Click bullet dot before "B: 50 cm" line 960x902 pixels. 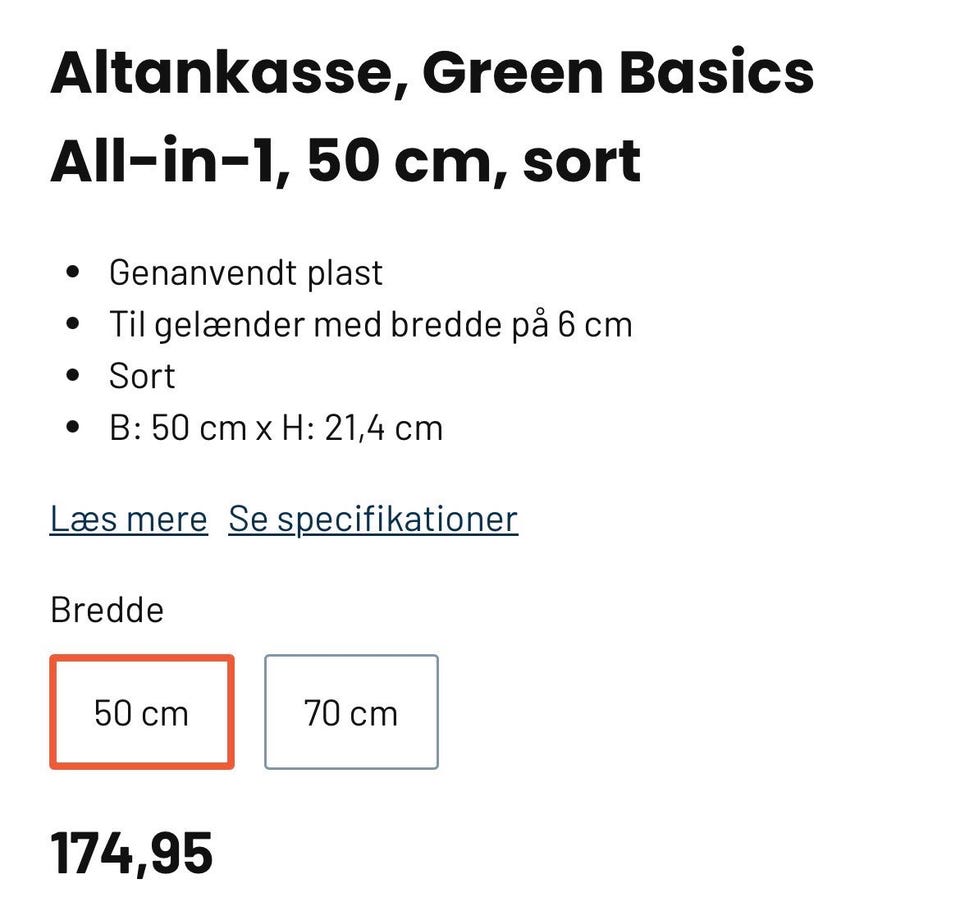tap(71, 429)
